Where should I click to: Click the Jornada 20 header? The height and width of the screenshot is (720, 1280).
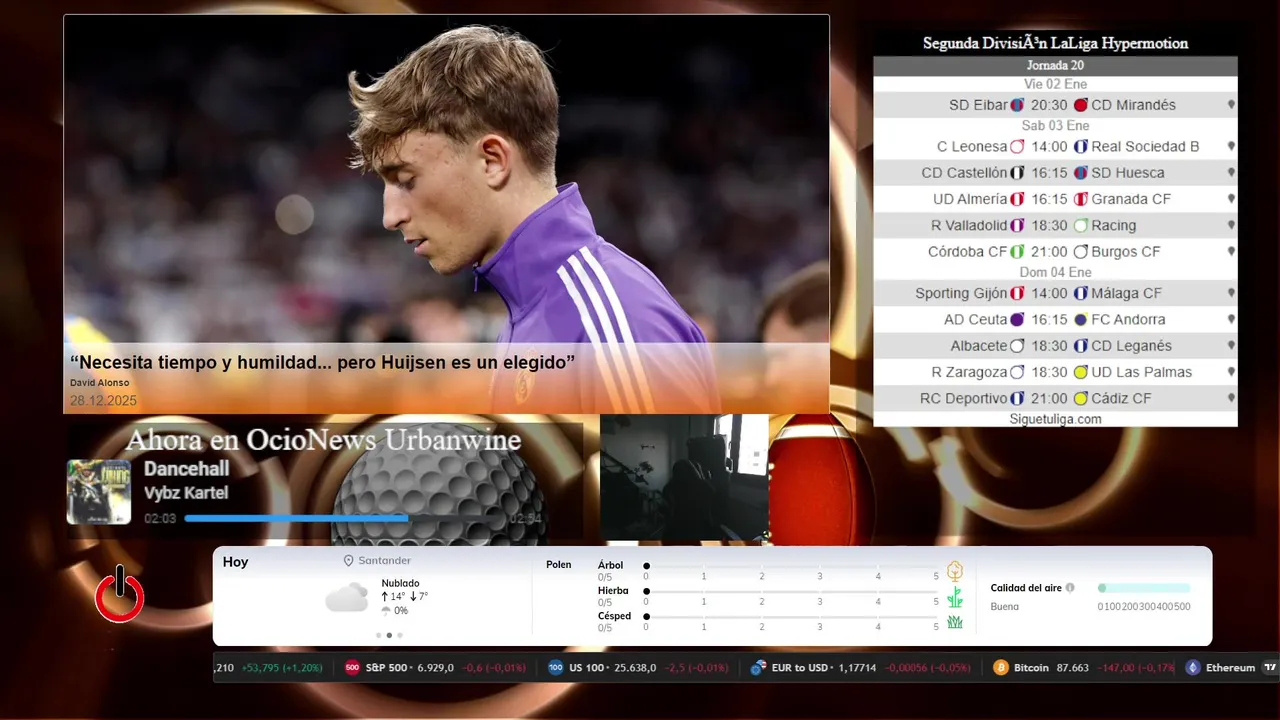pos(1055,66)
